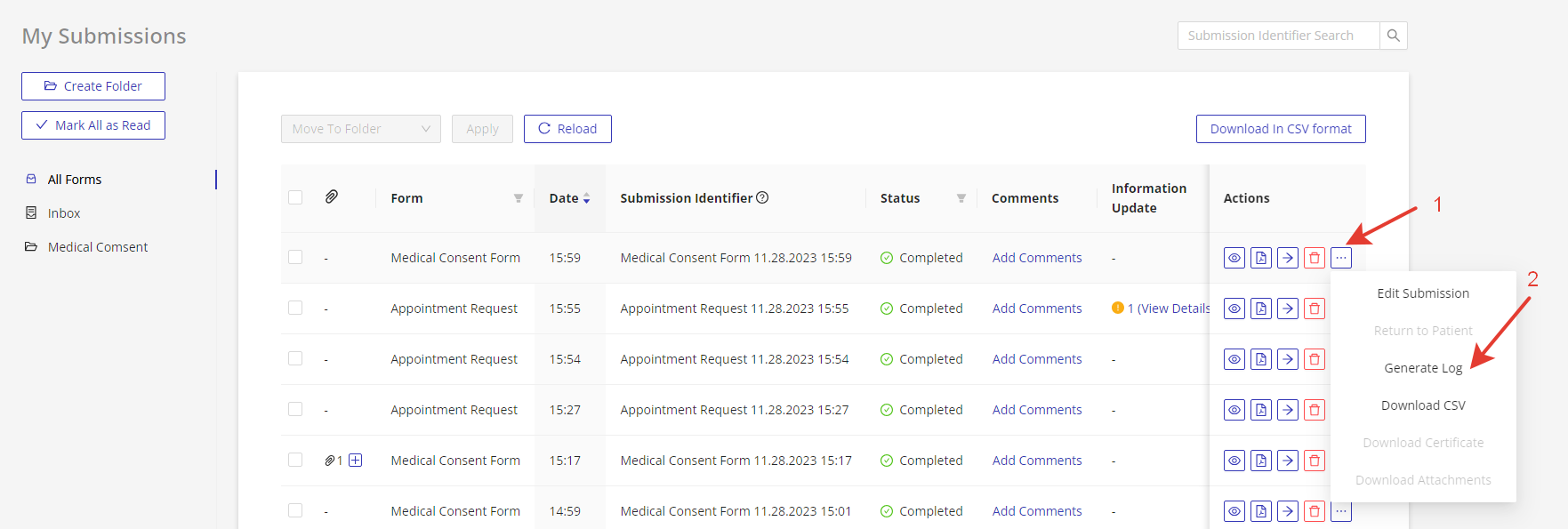
Task: Open the Move To Folder dropdown
Action: 360,129
